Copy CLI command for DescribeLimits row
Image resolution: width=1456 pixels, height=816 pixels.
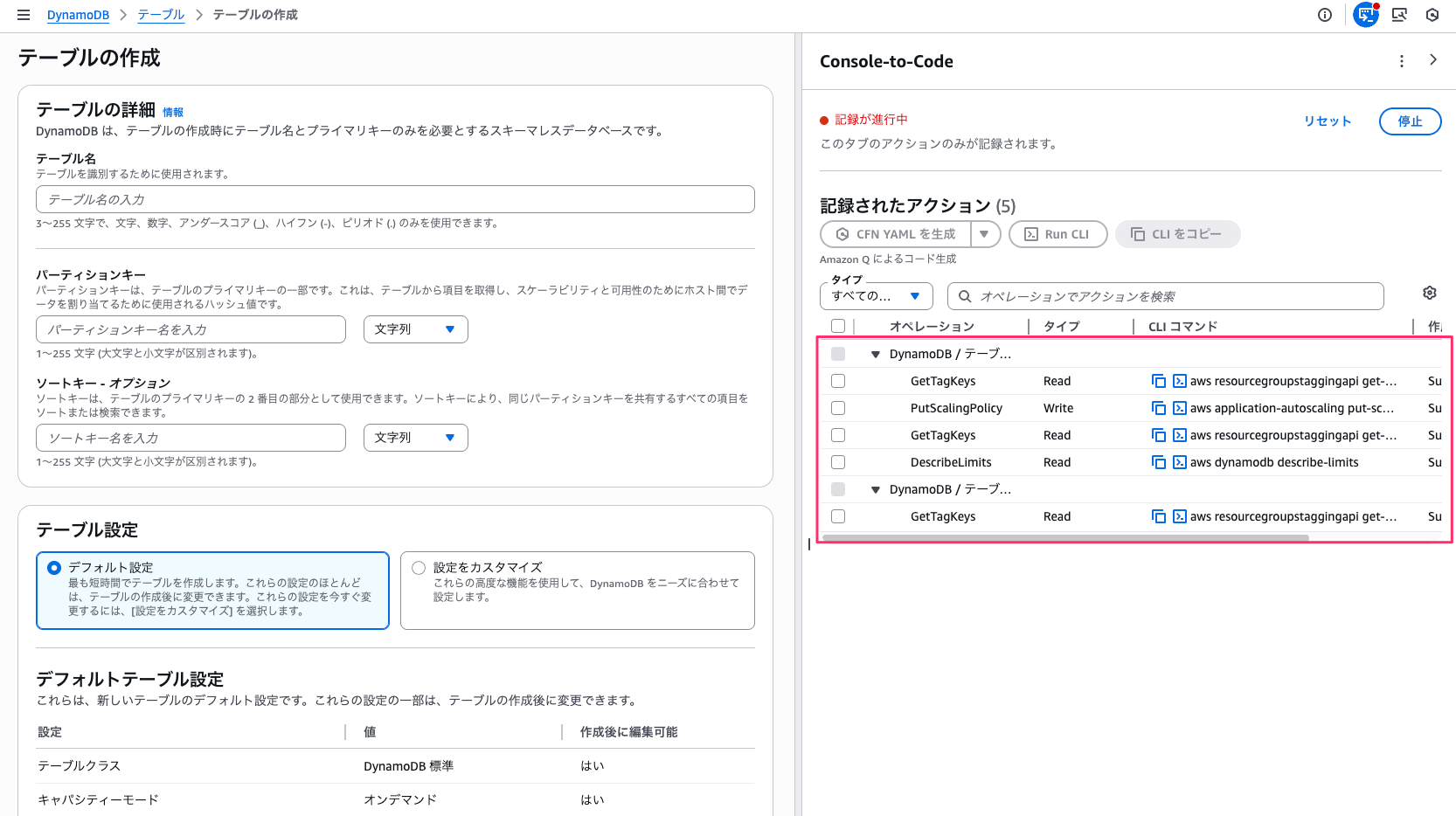click(1159, 462)
